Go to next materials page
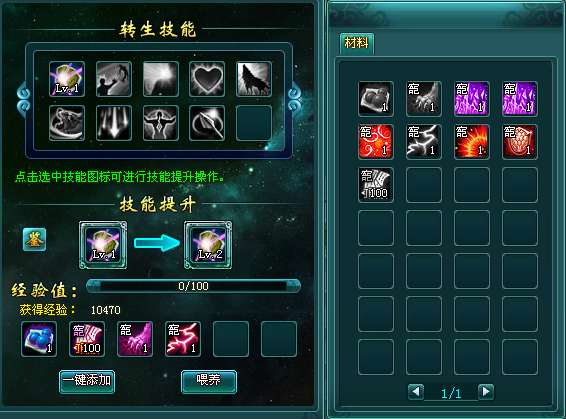 pos(486,392)
